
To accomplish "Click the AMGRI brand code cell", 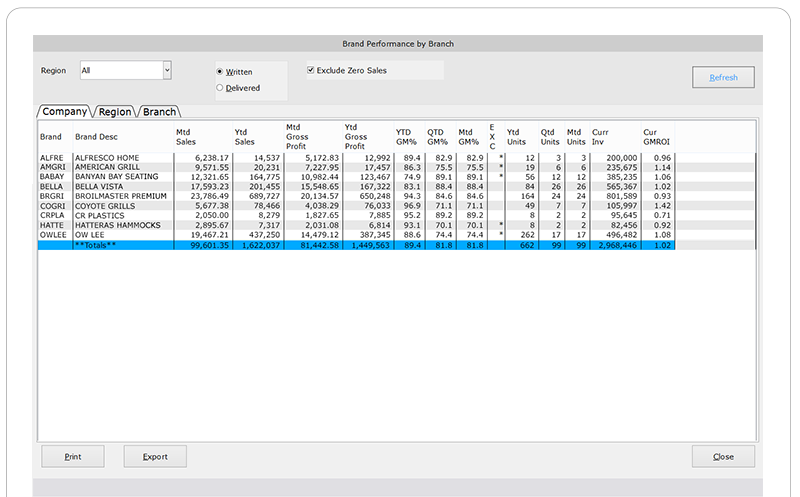I will 53,167.
